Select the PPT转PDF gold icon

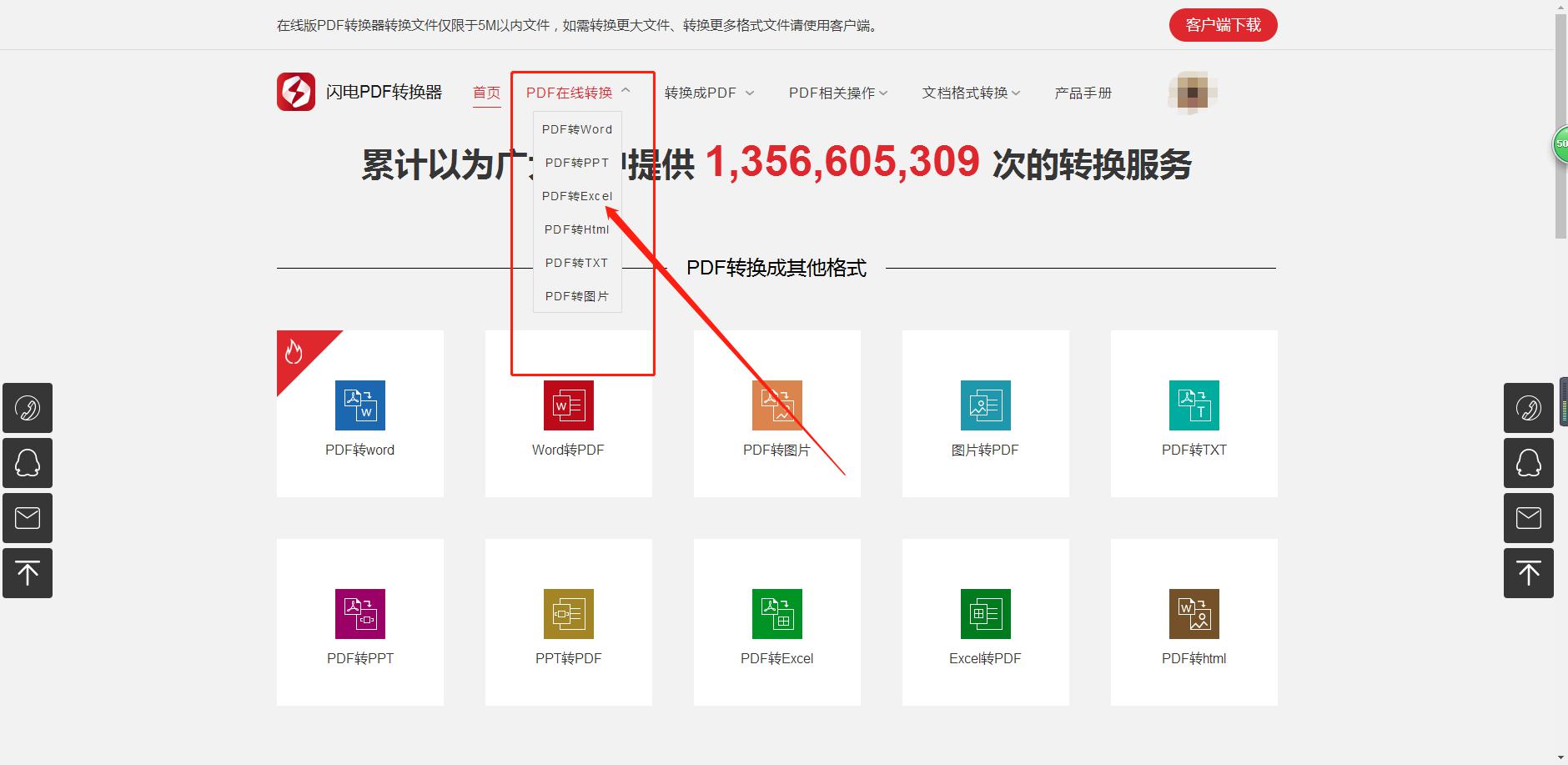pos(568,614)
